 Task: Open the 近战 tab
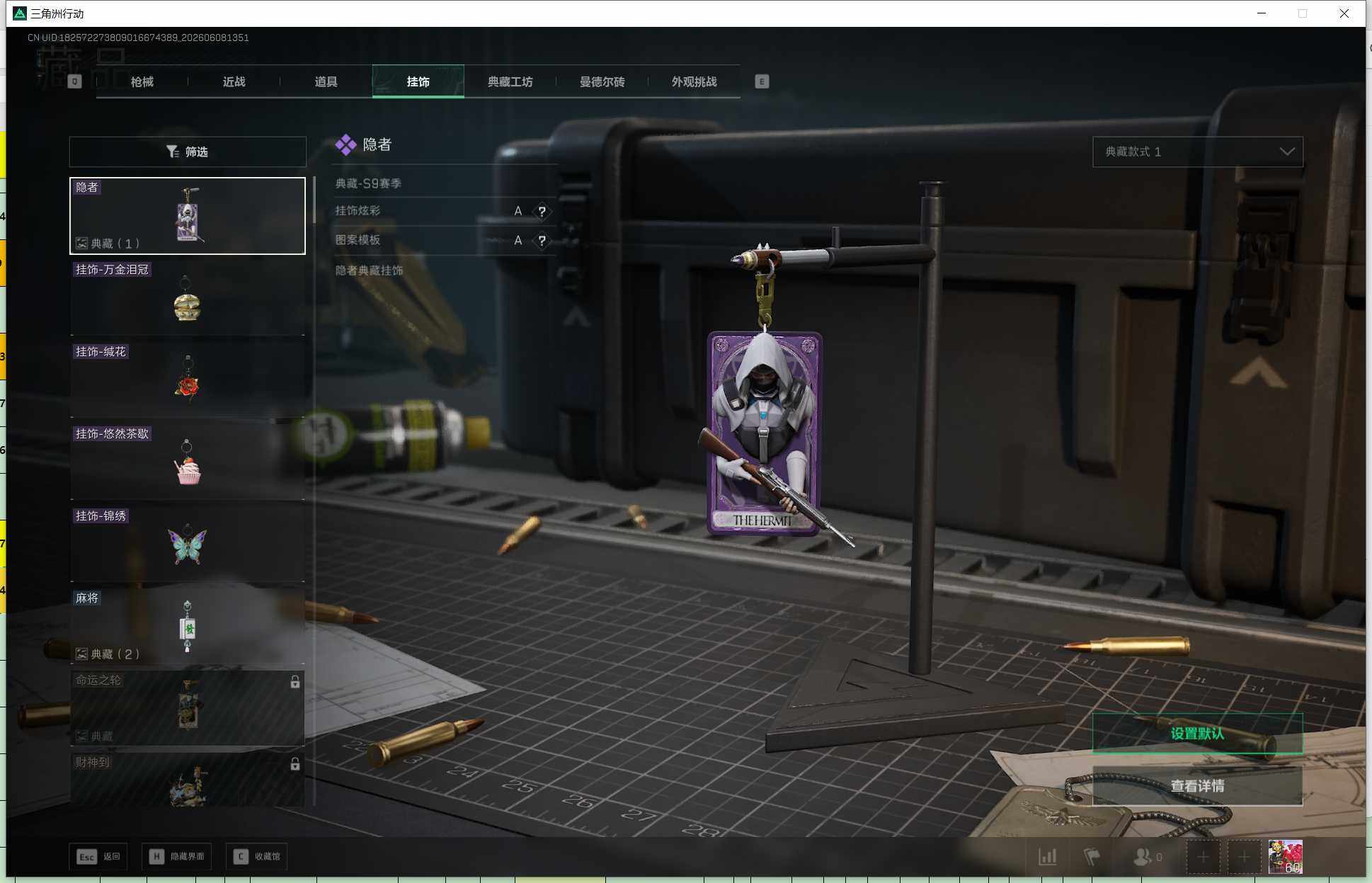[234, 81]
